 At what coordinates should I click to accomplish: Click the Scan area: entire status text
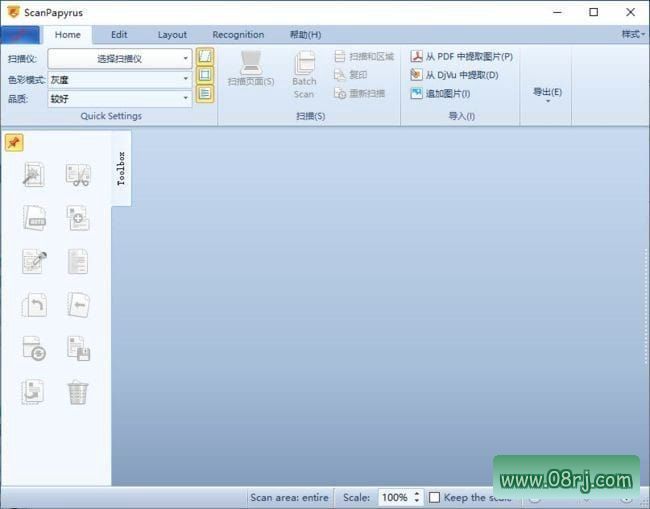[289, 497]
